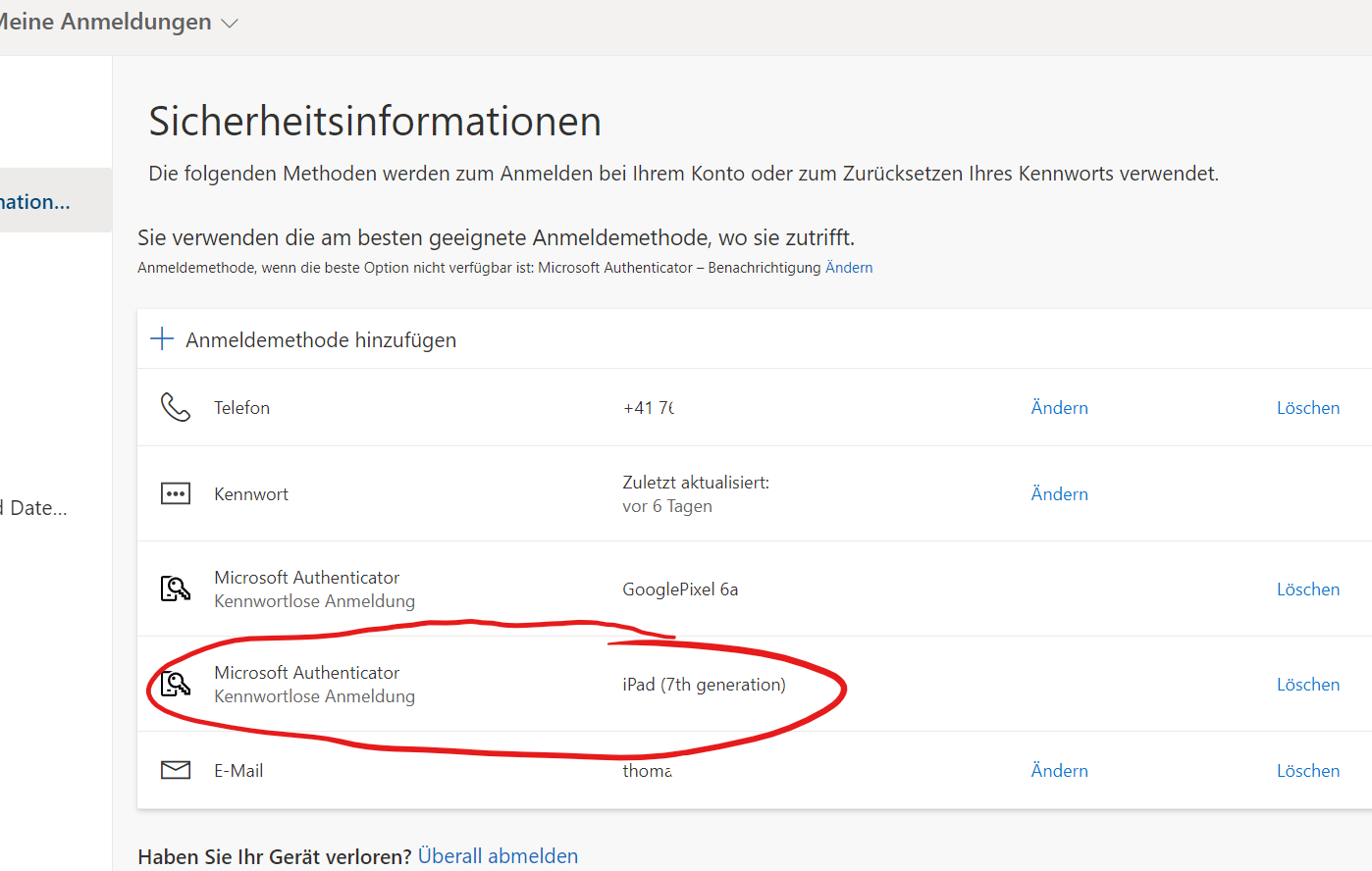
Task: Click the E-Mail envelope icon
Action: click(x=176, y=770)
